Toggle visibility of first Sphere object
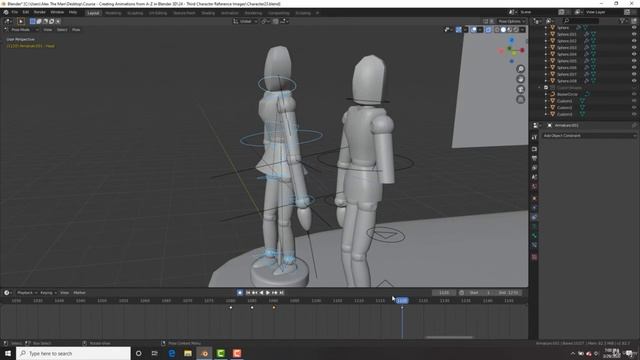 (x=634, y=28)
